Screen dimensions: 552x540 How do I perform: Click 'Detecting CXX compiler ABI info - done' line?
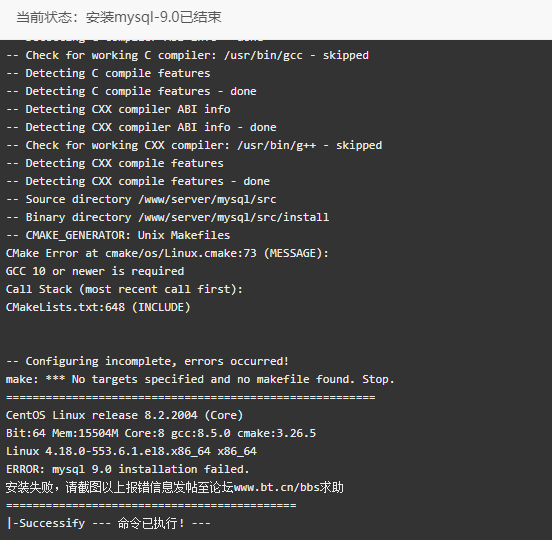pos(141,127)
